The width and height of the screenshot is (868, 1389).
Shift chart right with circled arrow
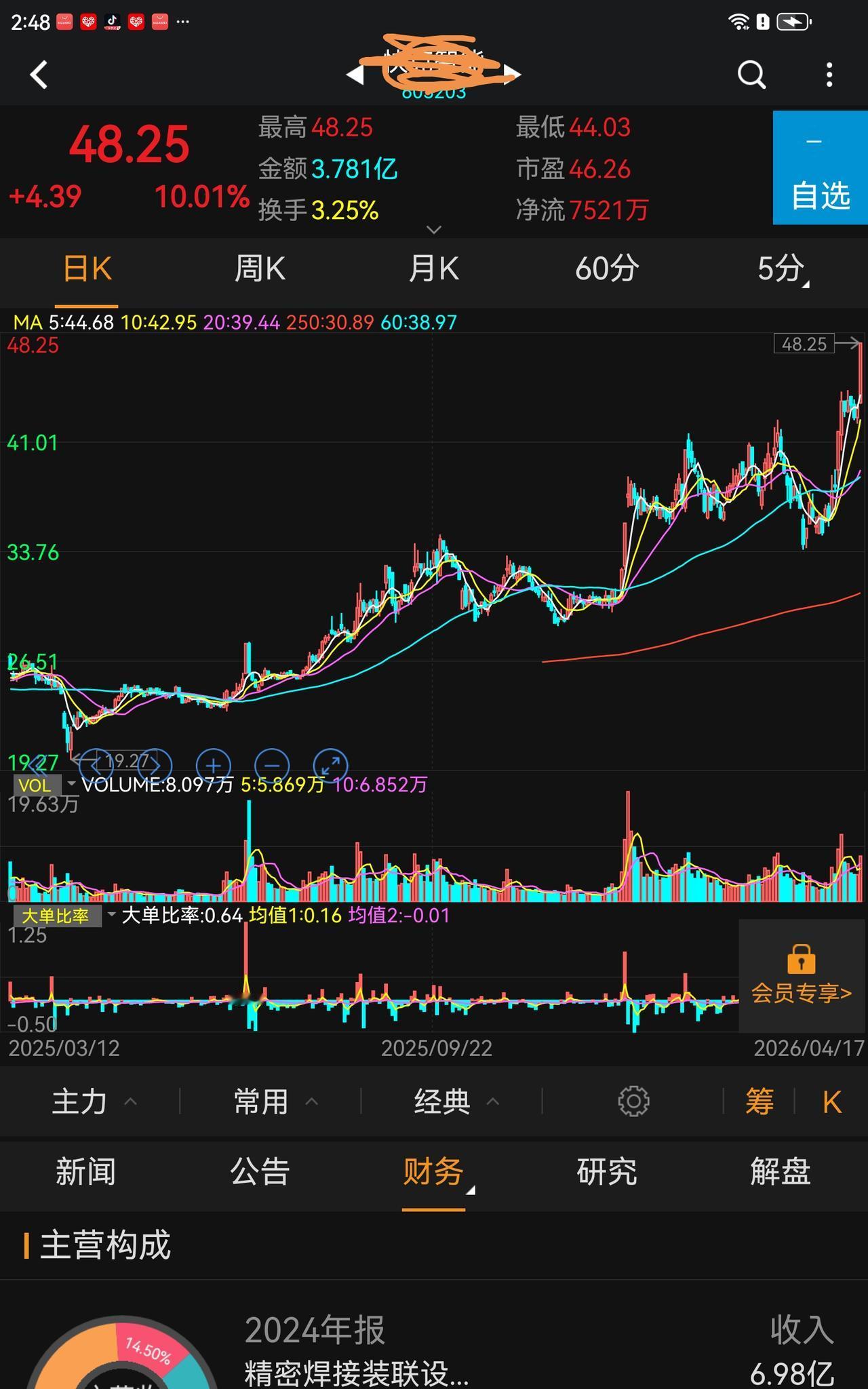(x=155, y=766)
